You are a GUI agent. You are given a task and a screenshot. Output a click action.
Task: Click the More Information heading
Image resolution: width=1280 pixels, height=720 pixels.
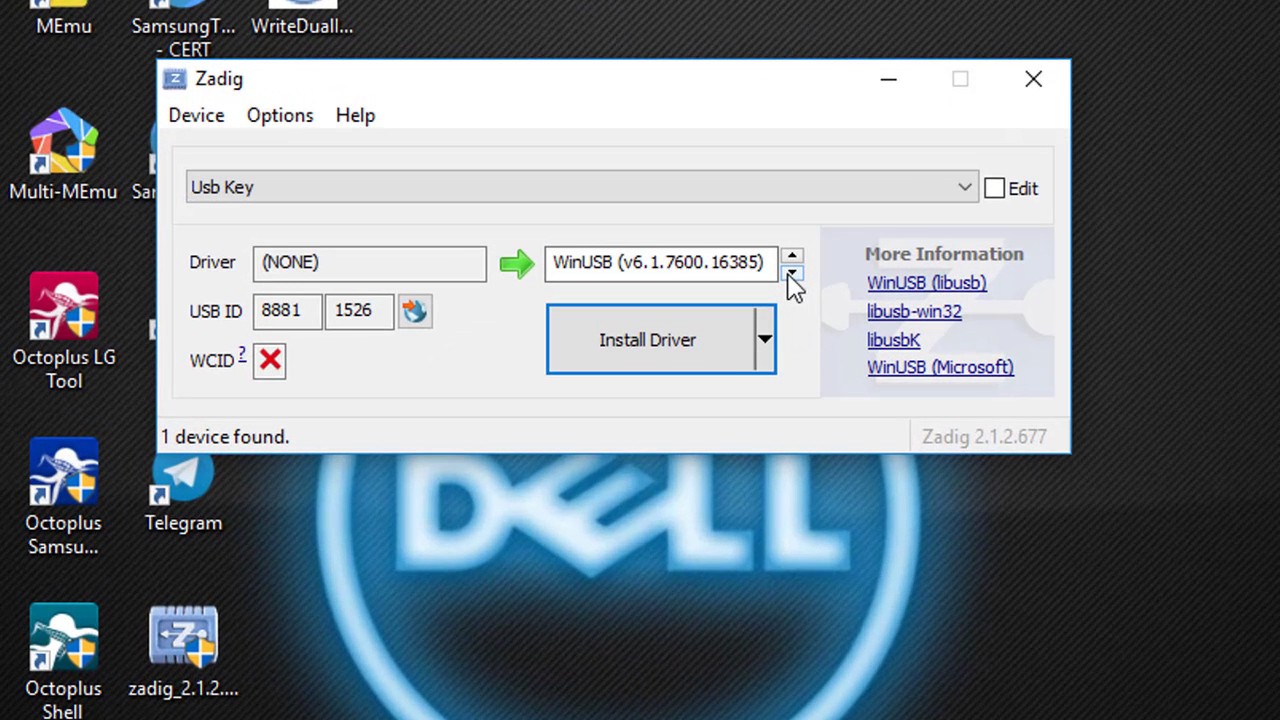pos(944,254)
